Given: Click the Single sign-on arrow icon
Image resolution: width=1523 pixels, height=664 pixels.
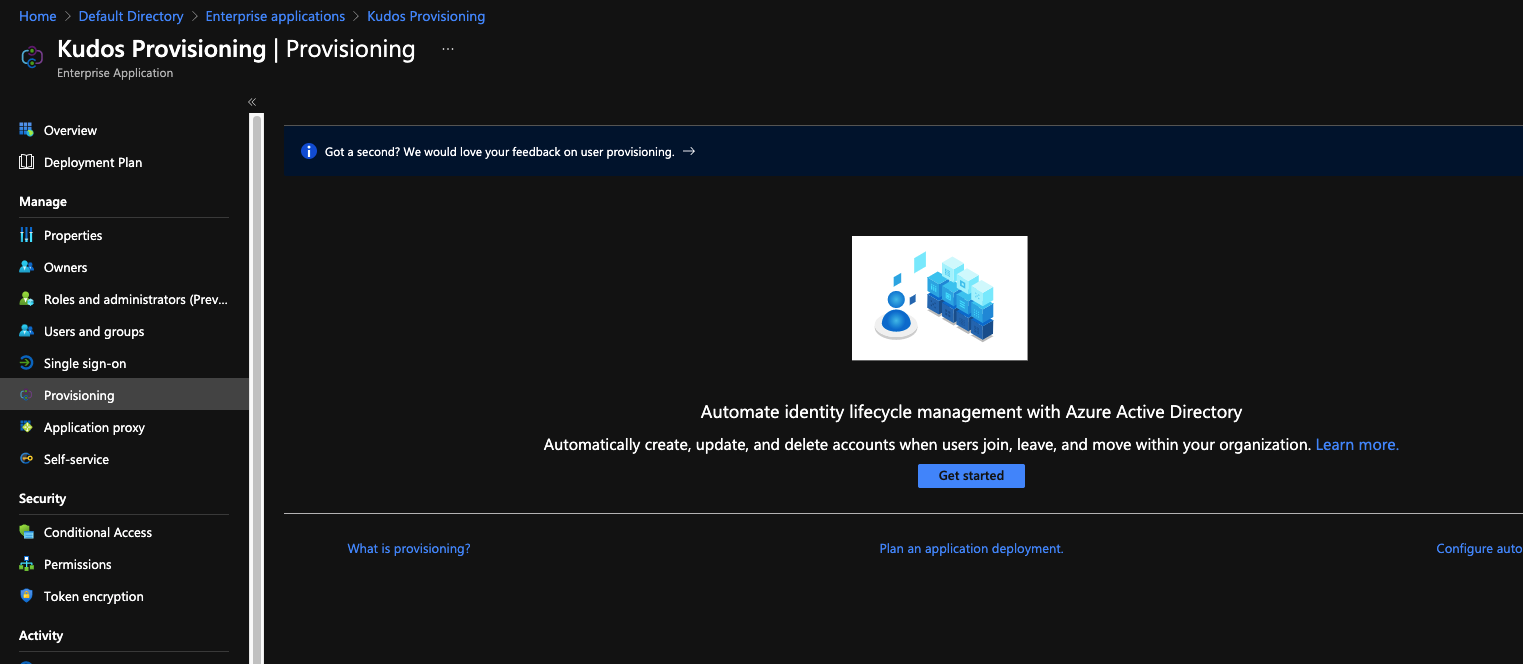Looking at the screenshot, I should coord(26,363).
